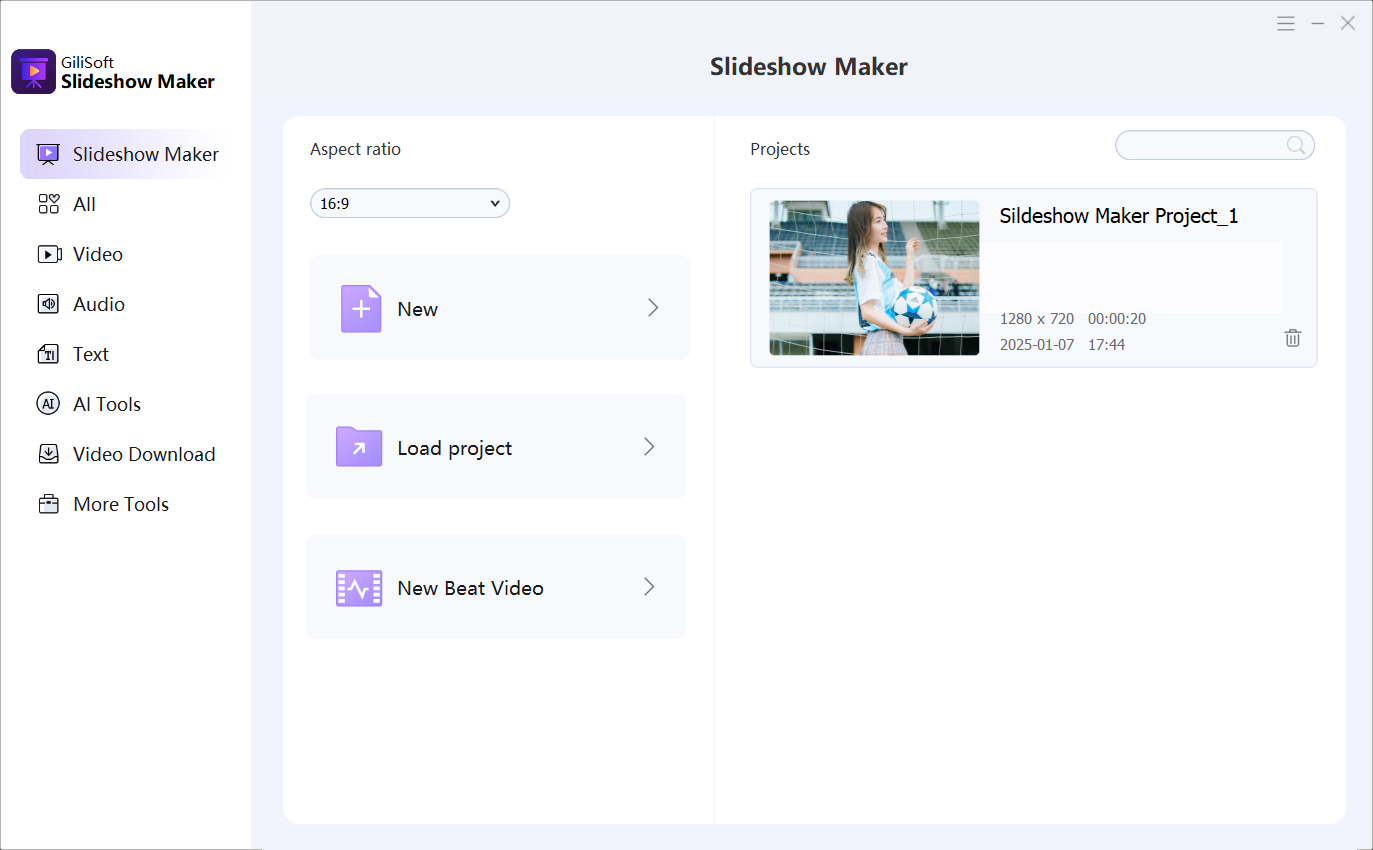Click Sildeshow Maker Project_1 title

[x=1119, y=216]
